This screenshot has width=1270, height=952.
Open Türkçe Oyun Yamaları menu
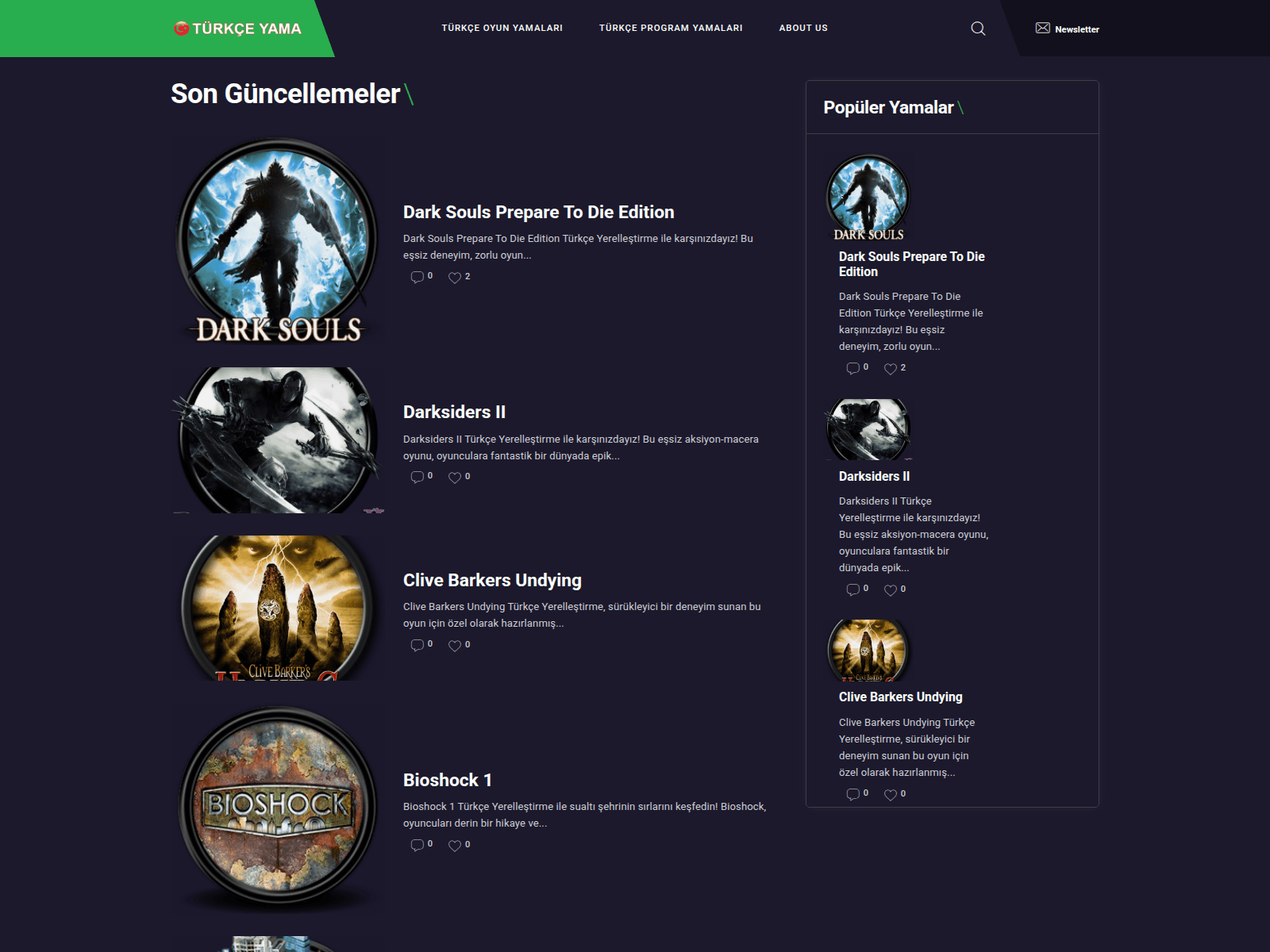502,28
